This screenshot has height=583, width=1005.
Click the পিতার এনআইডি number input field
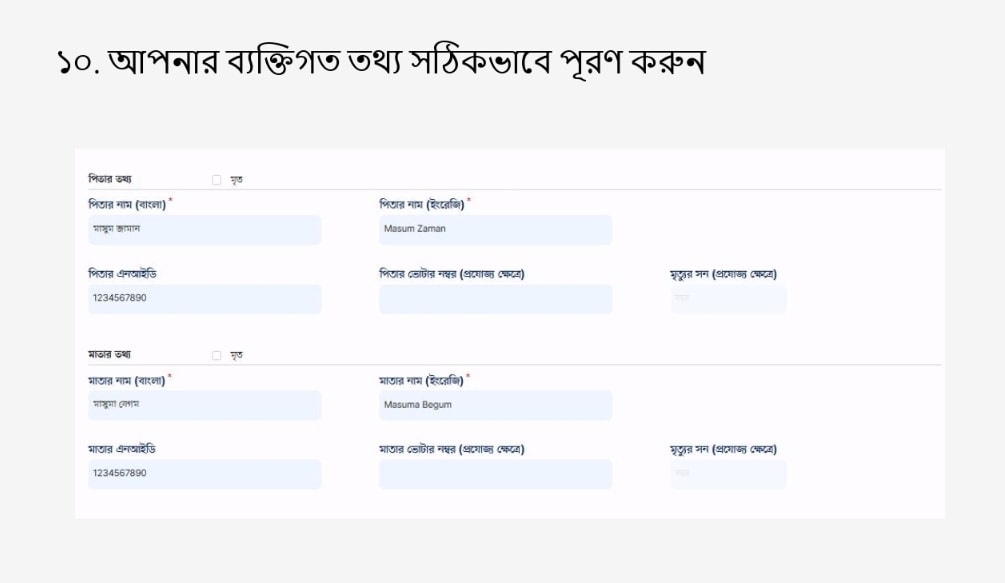tap(204, 298)
